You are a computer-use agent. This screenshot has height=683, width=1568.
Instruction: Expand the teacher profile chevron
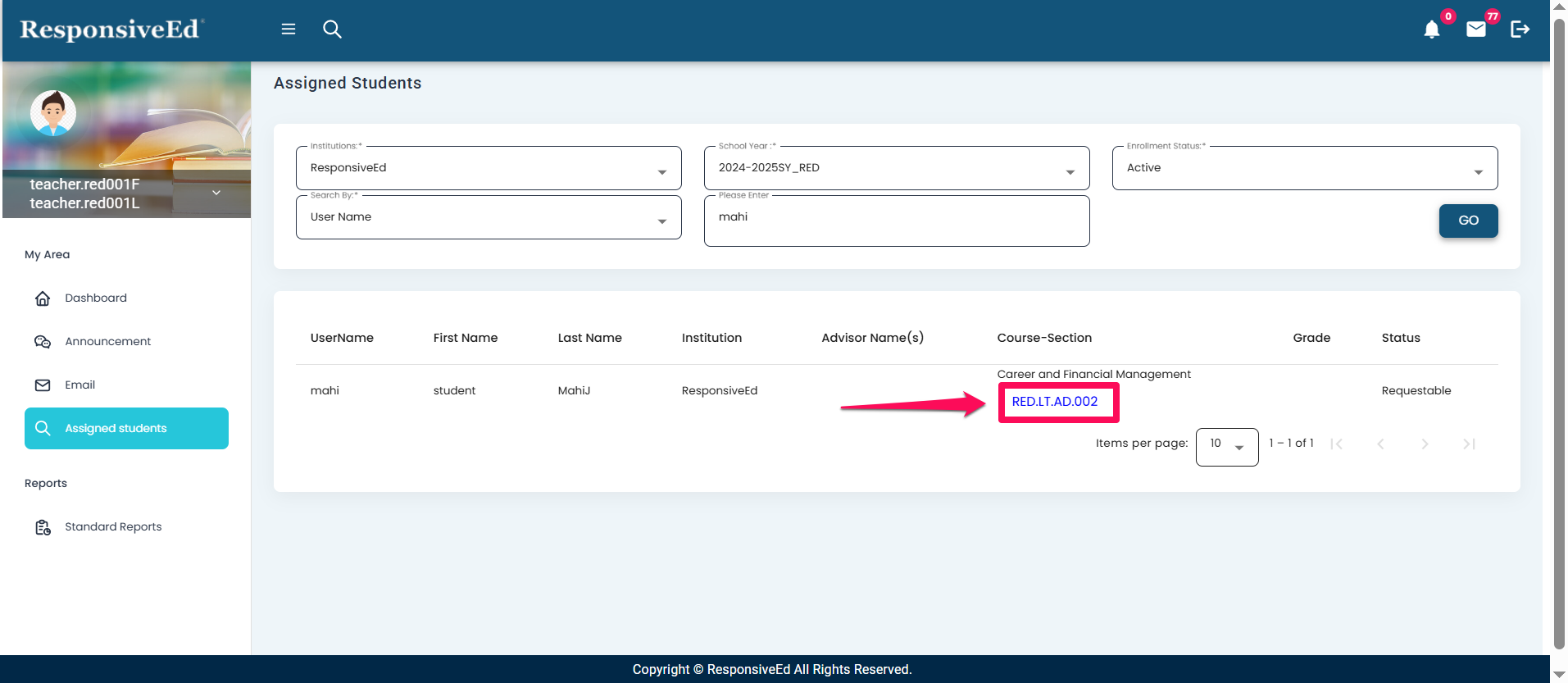(216, 193)
